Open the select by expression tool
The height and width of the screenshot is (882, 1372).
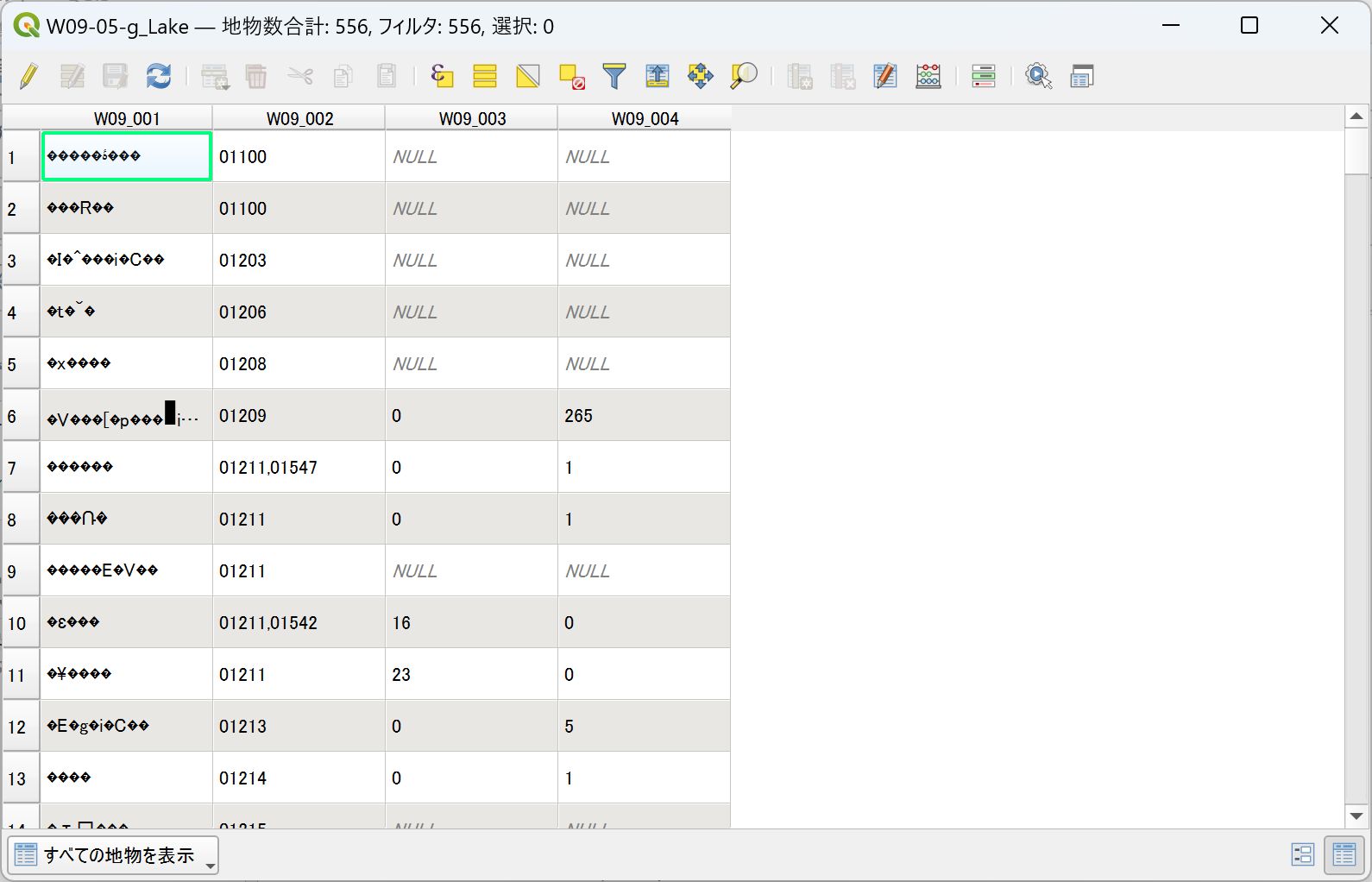pos(442,76)
